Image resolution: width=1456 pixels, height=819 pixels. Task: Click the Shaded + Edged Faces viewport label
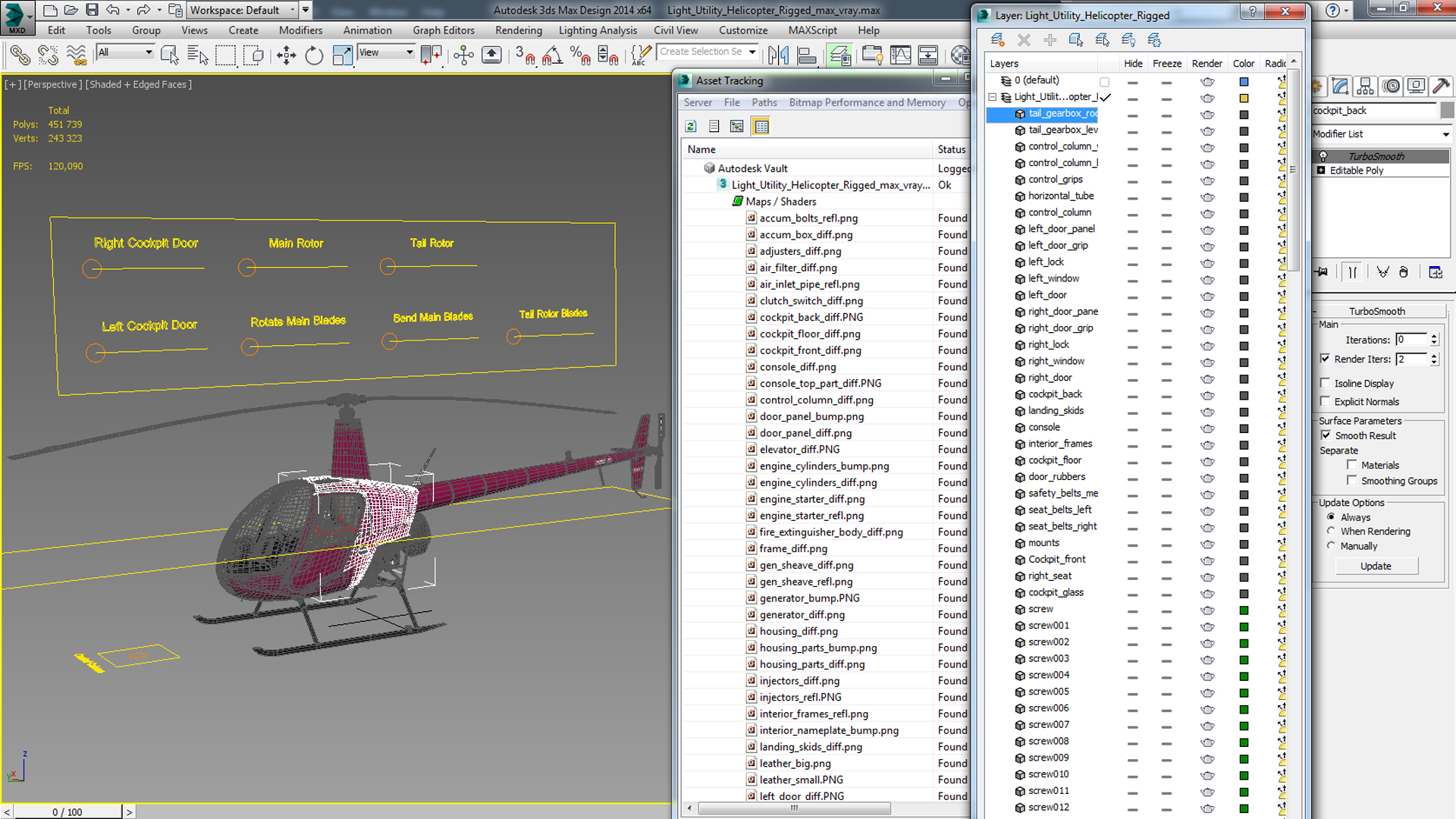coord(138,84)
